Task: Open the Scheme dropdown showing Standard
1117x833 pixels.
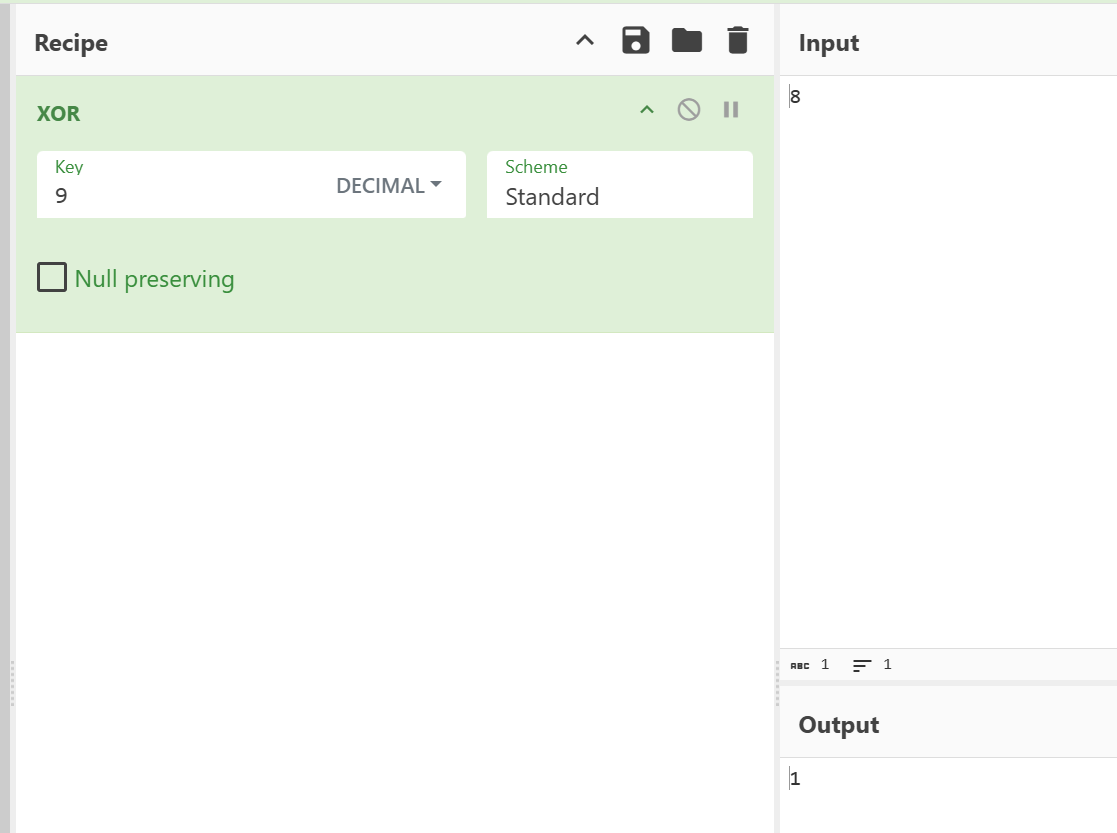Action: [619, 196]
